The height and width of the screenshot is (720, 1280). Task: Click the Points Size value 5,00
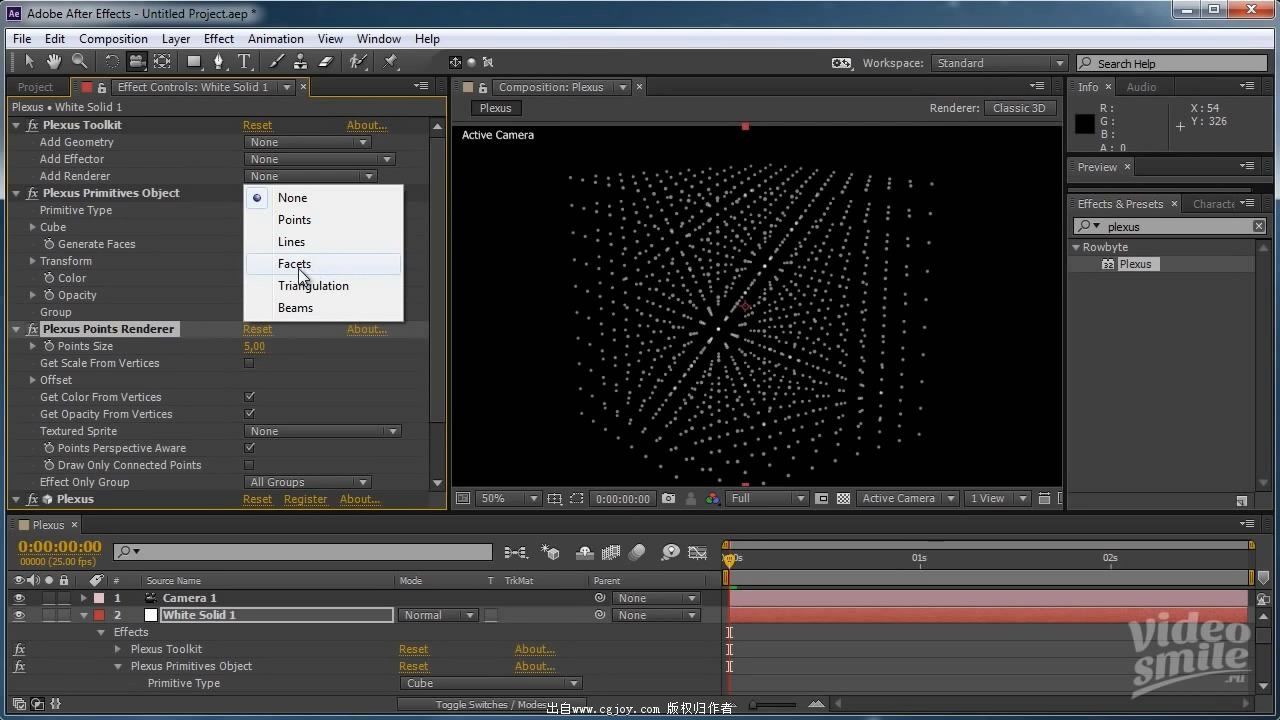coord(254,346)
